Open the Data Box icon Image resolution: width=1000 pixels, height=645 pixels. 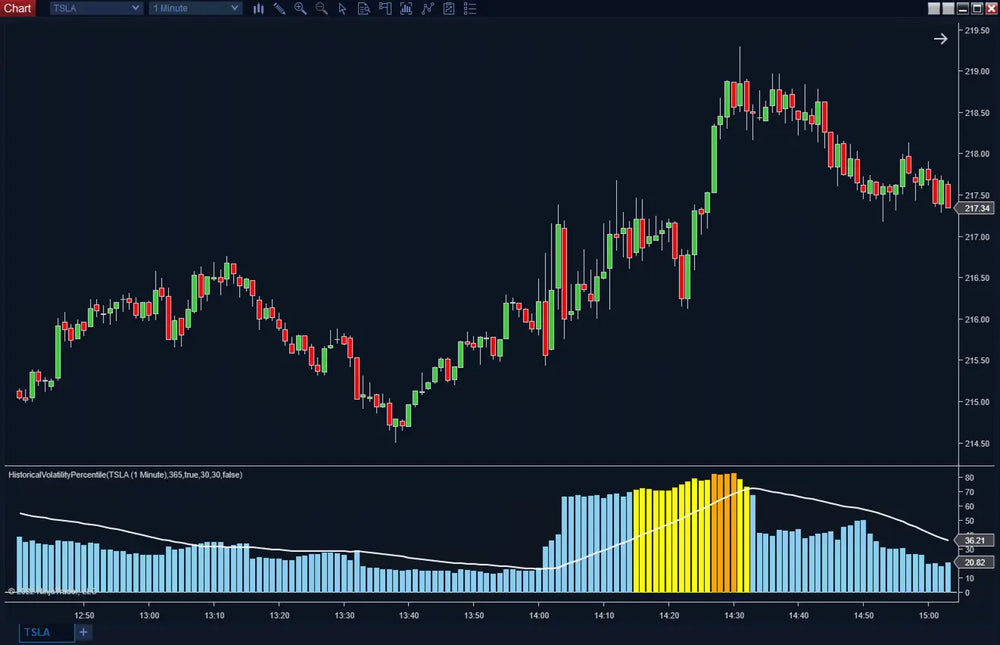point(363,8)
